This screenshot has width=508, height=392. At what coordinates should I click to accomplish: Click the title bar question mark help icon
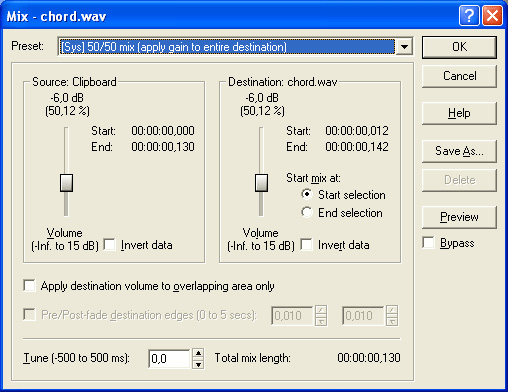pos(469,15)
